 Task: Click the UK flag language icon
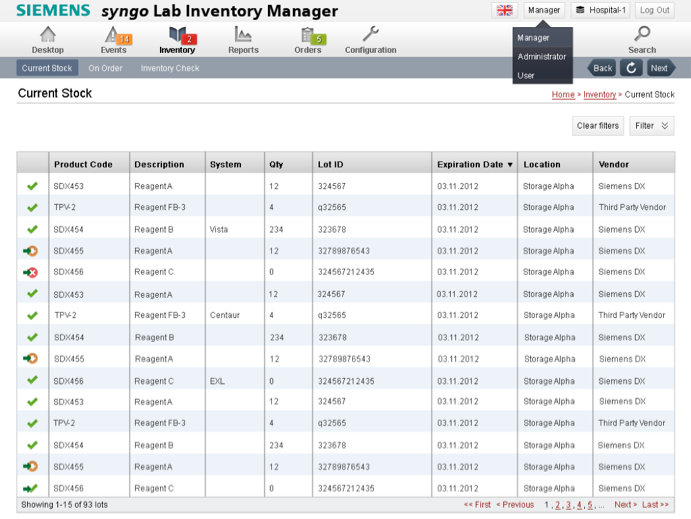click(505, 10)
